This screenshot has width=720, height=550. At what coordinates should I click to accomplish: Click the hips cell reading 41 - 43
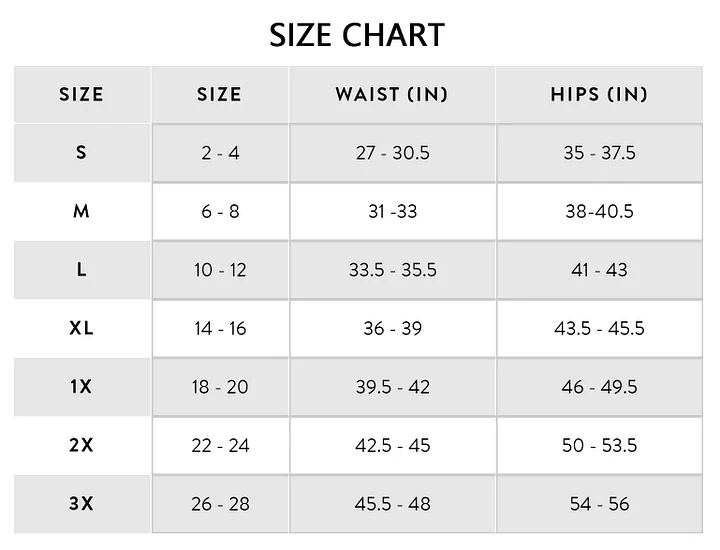tap(599, 270)
